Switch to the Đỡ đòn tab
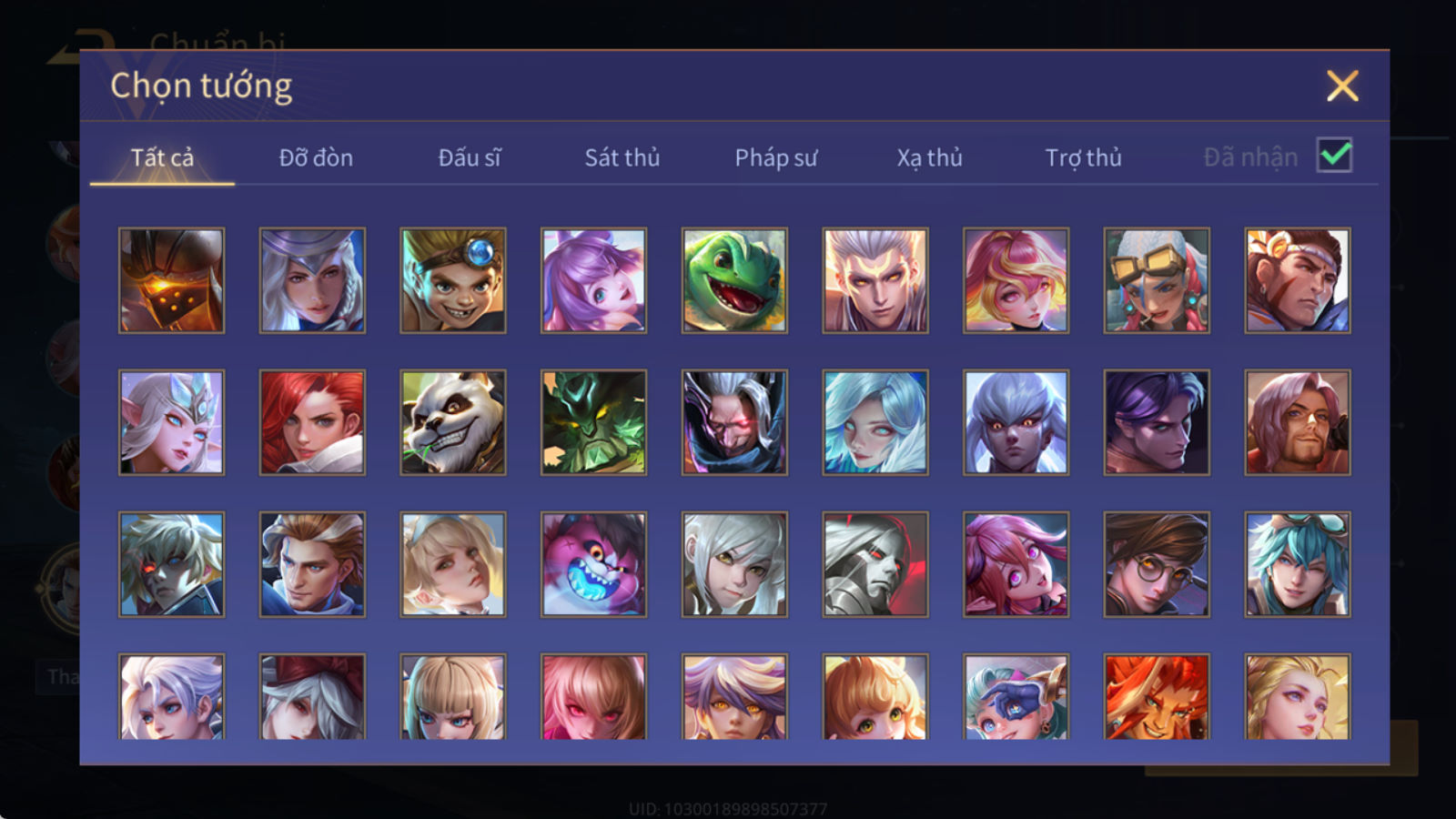This screenshot has width=1456, height=819. [x=316, y=157]
